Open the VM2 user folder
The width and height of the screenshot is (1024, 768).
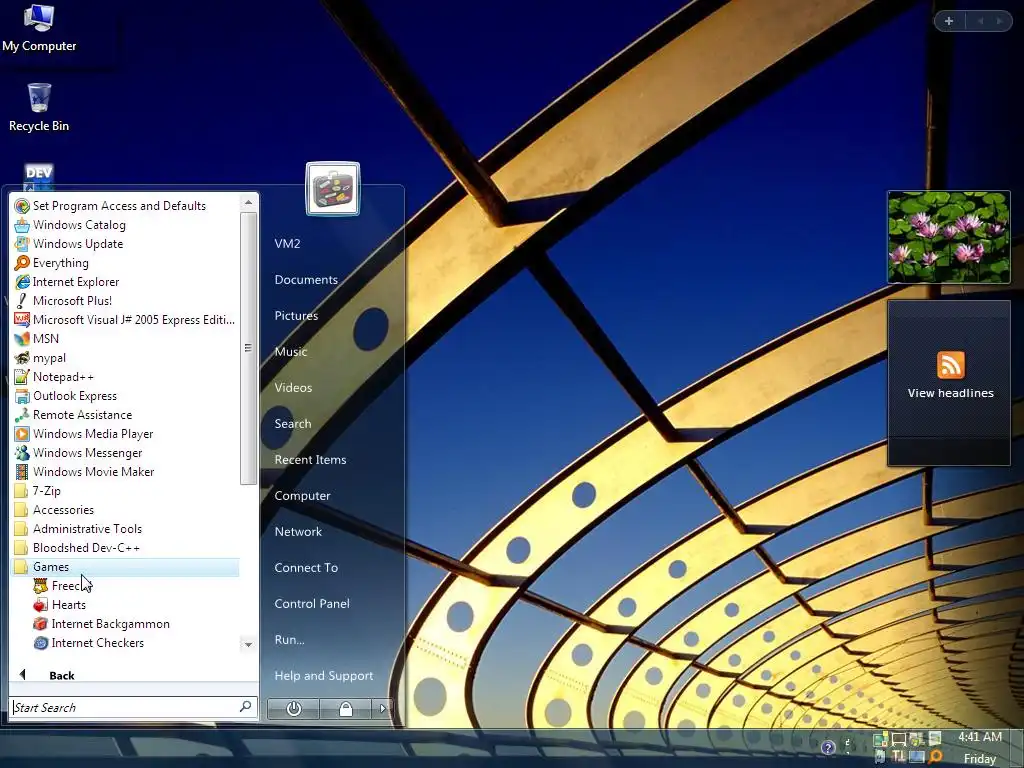click(287, 244)
